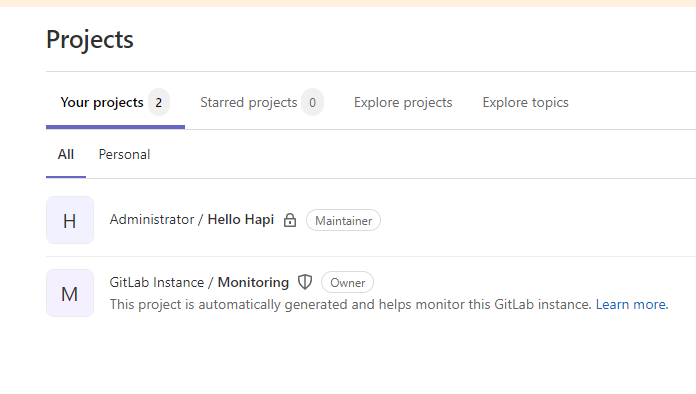
Task: Switch to the Starred projects tab
Action: click(x=262, y=102)
